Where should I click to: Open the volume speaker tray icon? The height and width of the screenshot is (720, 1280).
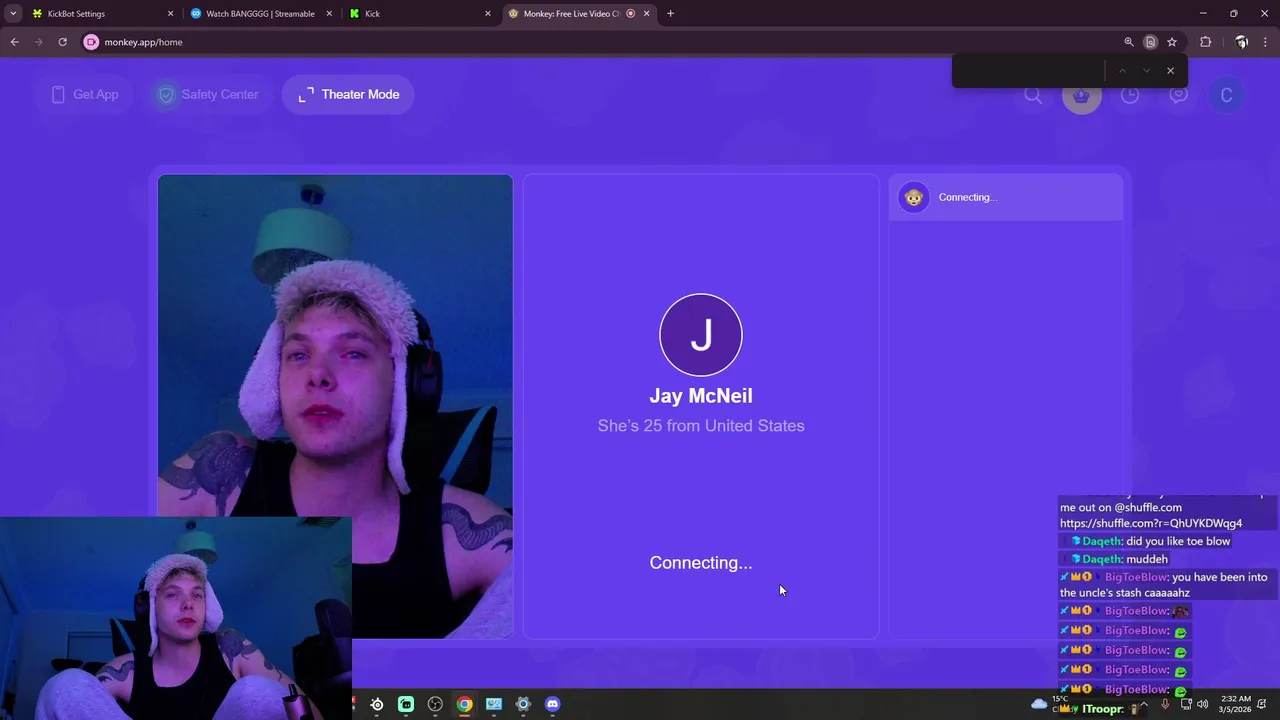pyautogui.click(x=1202, y=704)
